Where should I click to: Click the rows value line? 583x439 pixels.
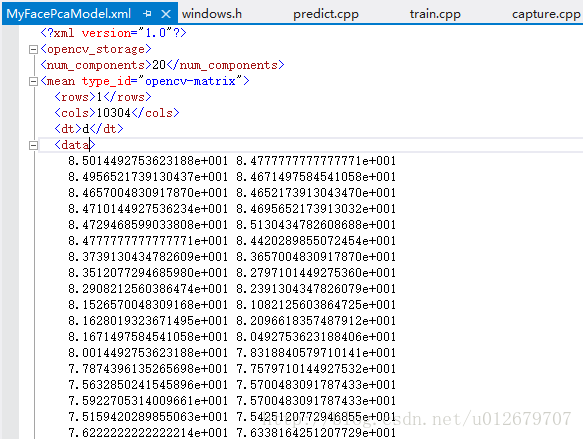[103, 97]
